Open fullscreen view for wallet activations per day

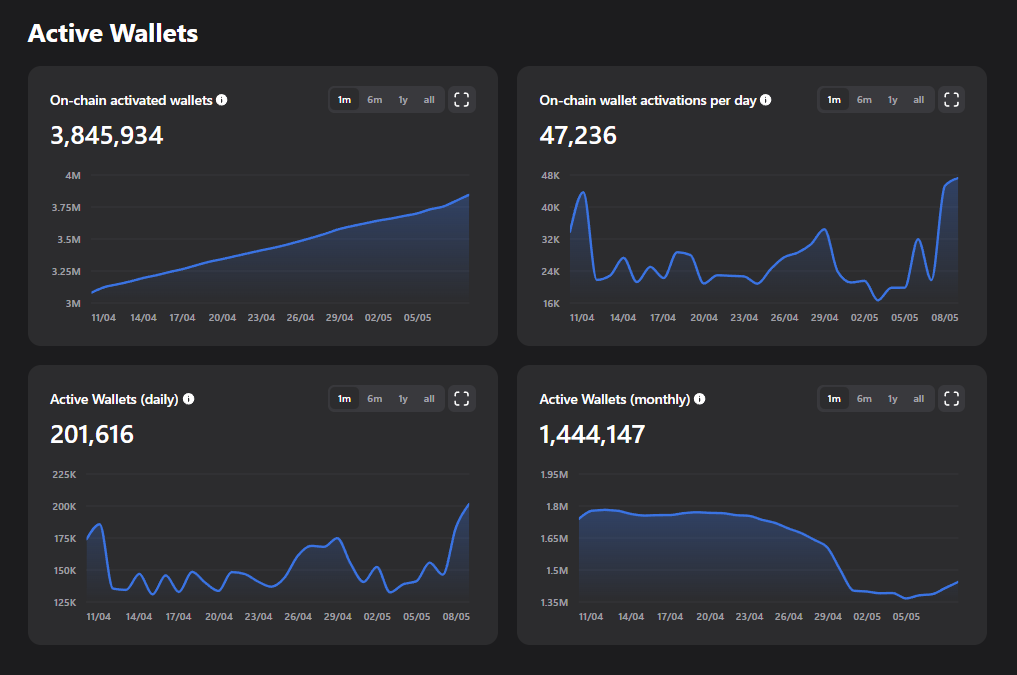951,99
